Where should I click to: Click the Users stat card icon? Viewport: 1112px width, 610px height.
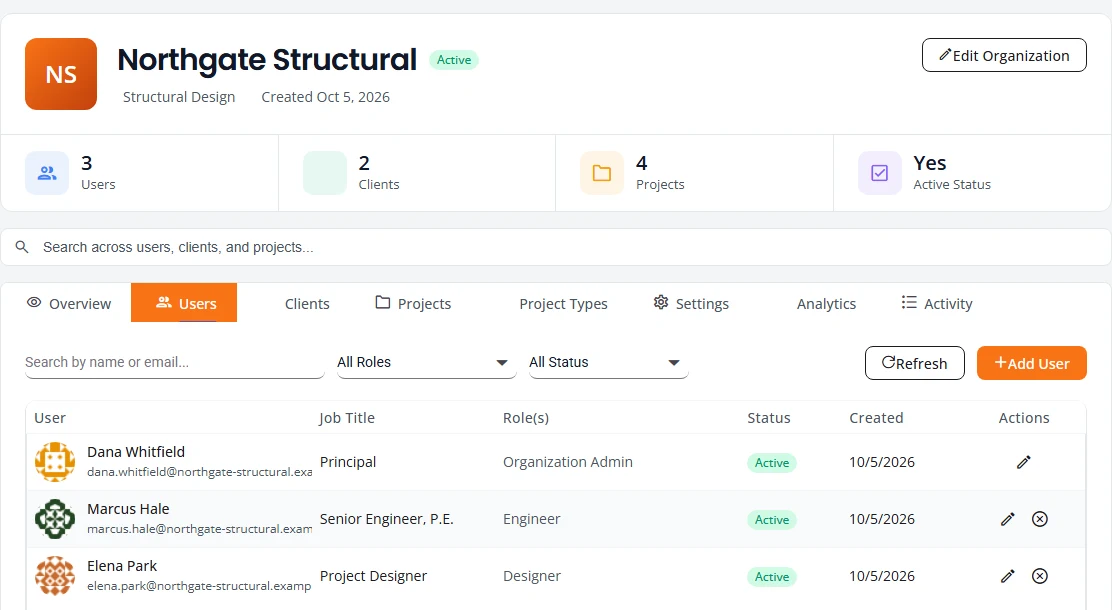(x=47, y=173)
